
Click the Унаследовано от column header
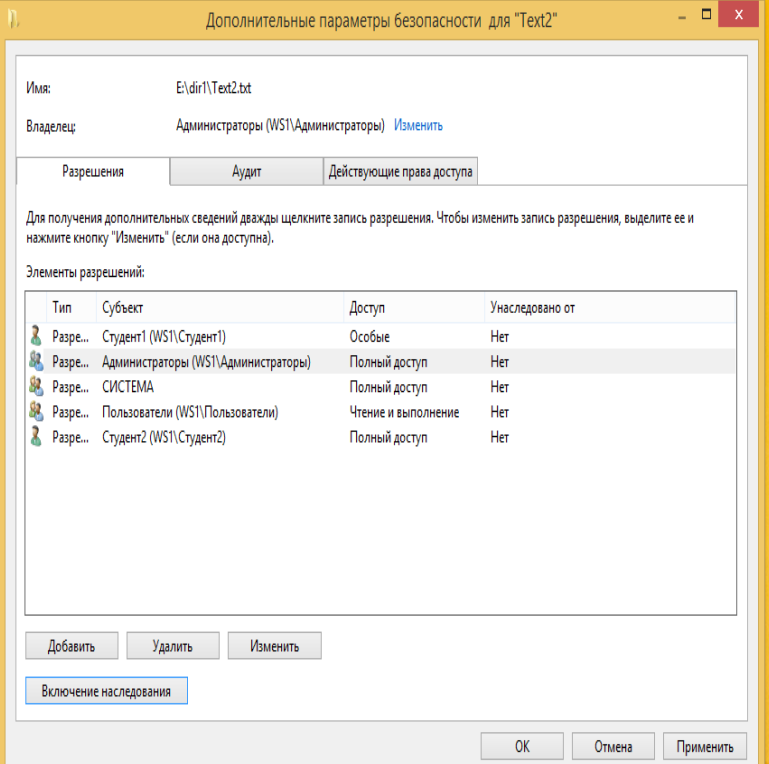tap(608, 308)
